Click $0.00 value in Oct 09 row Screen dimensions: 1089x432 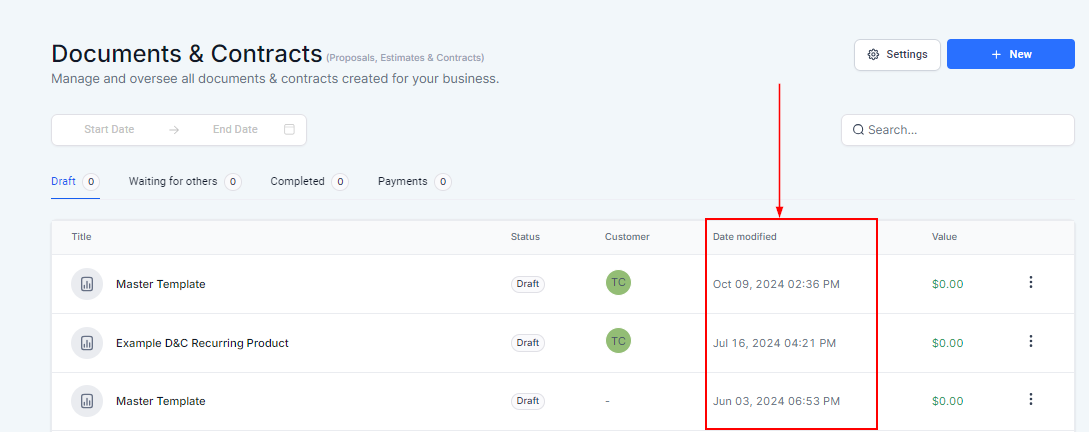click(947, 284)
